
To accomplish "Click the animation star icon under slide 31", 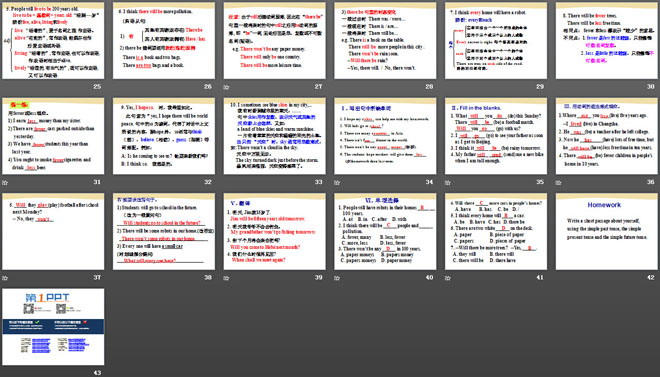I will 5,183.
